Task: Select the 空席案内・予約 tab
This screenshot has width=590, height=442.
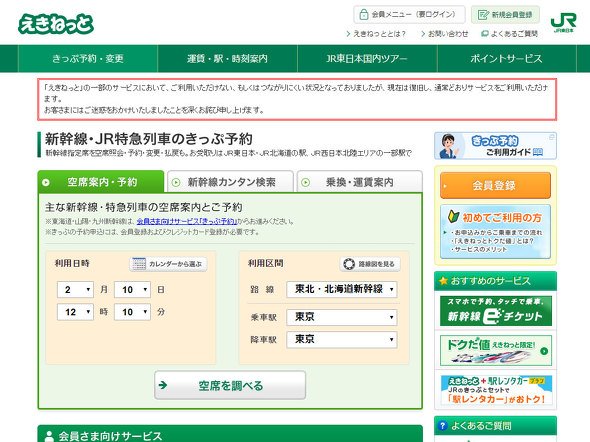Action: point(101,182)
